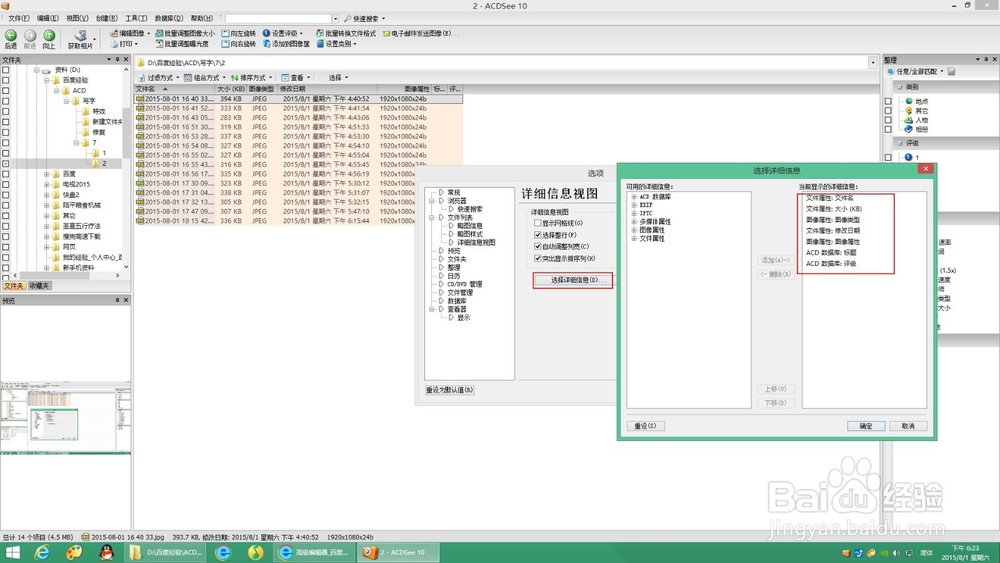Tick the checkbox beside folder 百度经验
The width and height of the screenshot is (1000, 563).
tap(6, 80)
